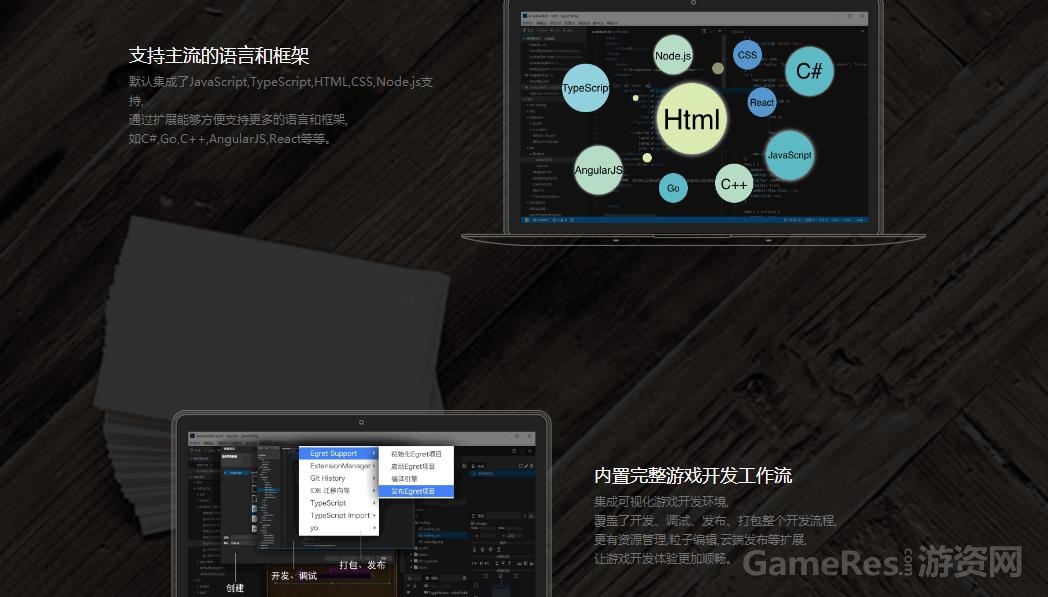Click the Node.js bubble

pos(672,55)
